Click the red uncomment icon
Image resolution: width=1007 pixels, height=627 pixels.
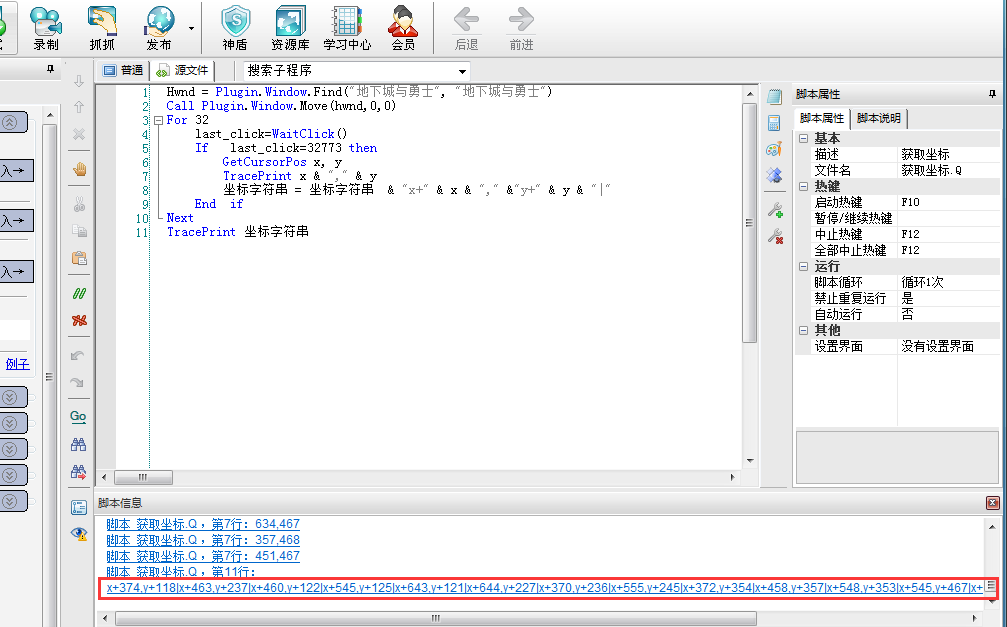pos(79,320)
